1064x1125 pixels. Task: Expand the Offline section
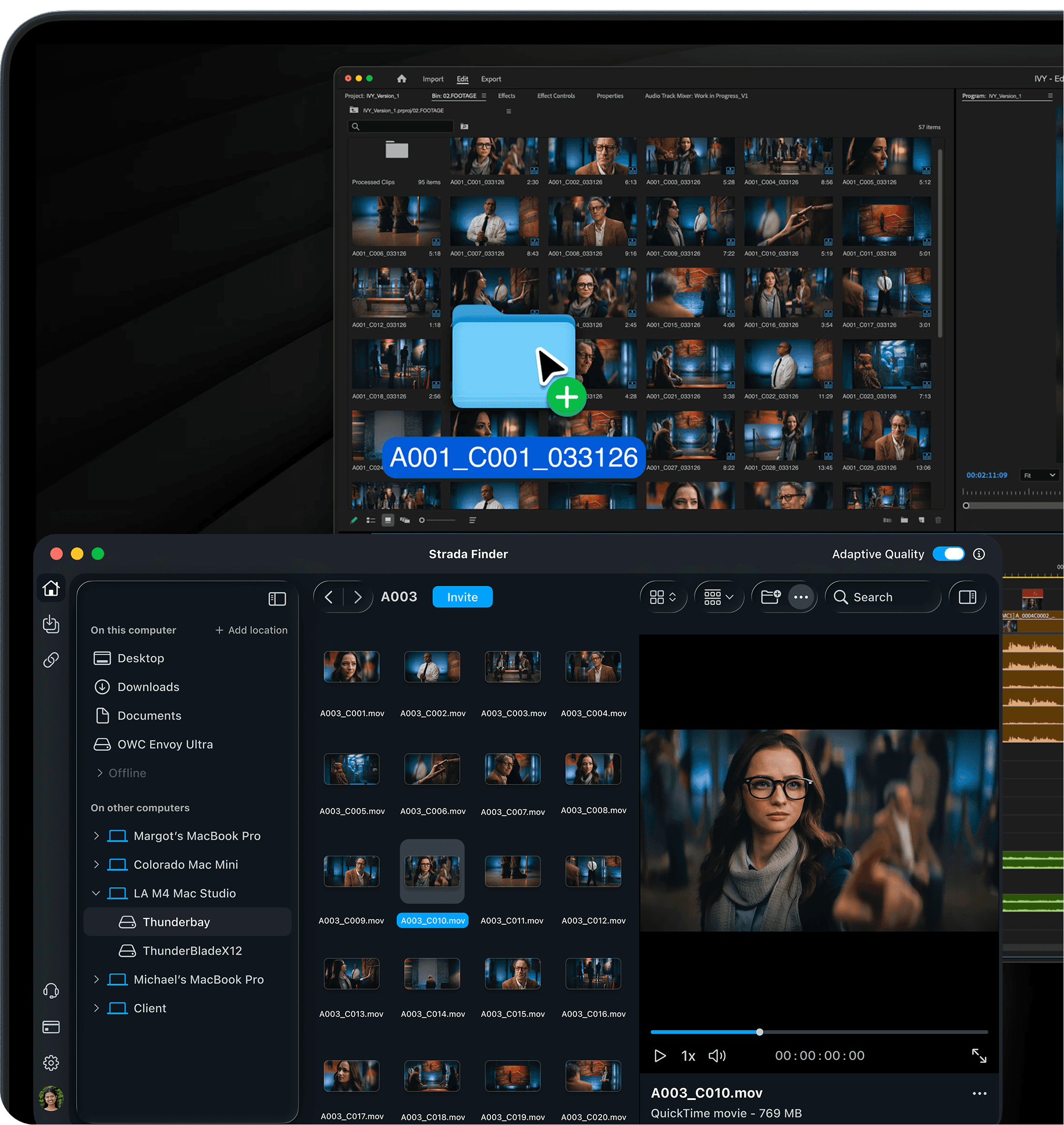coord(100,773)
